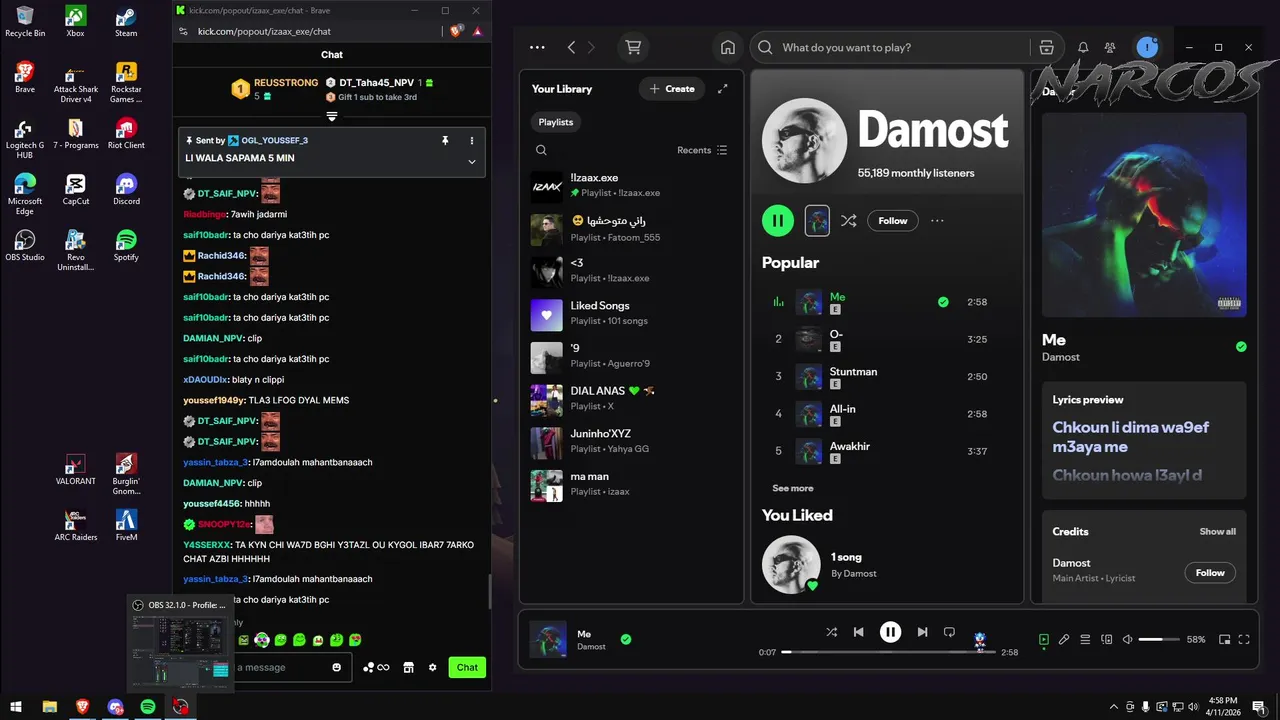The height and width of the screenshot is (720, 1280).
Task: Toggle Now Playing view
Action: [1043, 639]
